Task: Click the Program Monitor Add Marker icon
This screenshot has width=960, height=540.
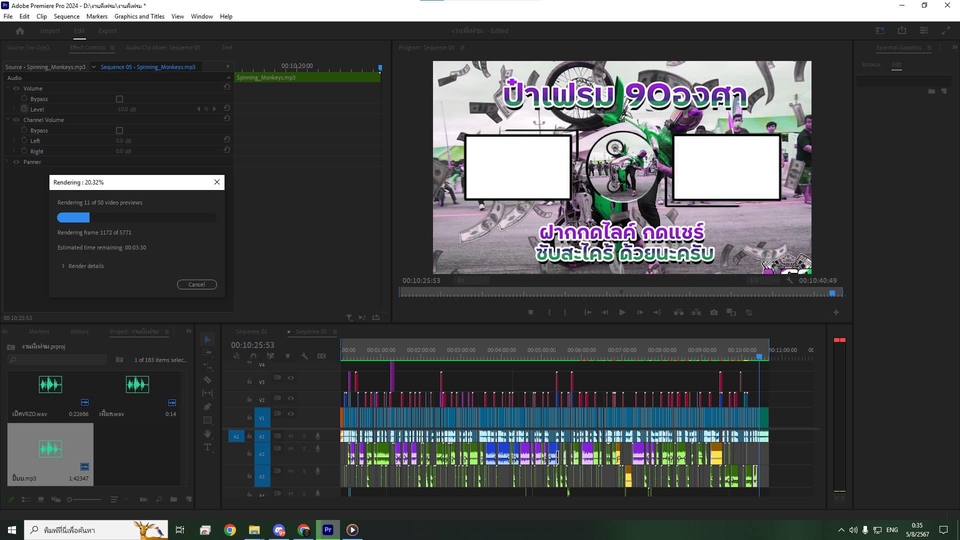Action: [x=530, y=312]
